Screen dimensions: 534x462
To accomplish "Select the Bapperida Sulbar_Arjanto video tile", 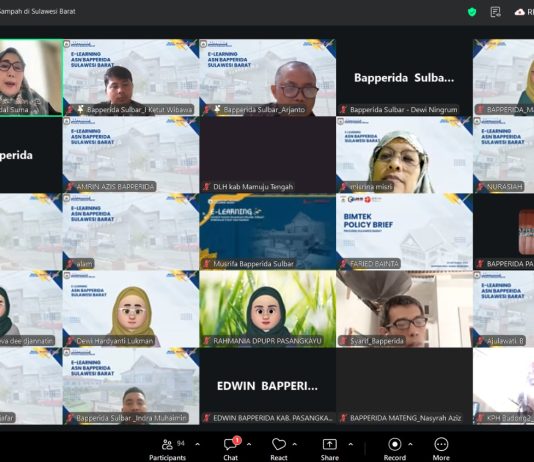I will (x=267, y=78).
